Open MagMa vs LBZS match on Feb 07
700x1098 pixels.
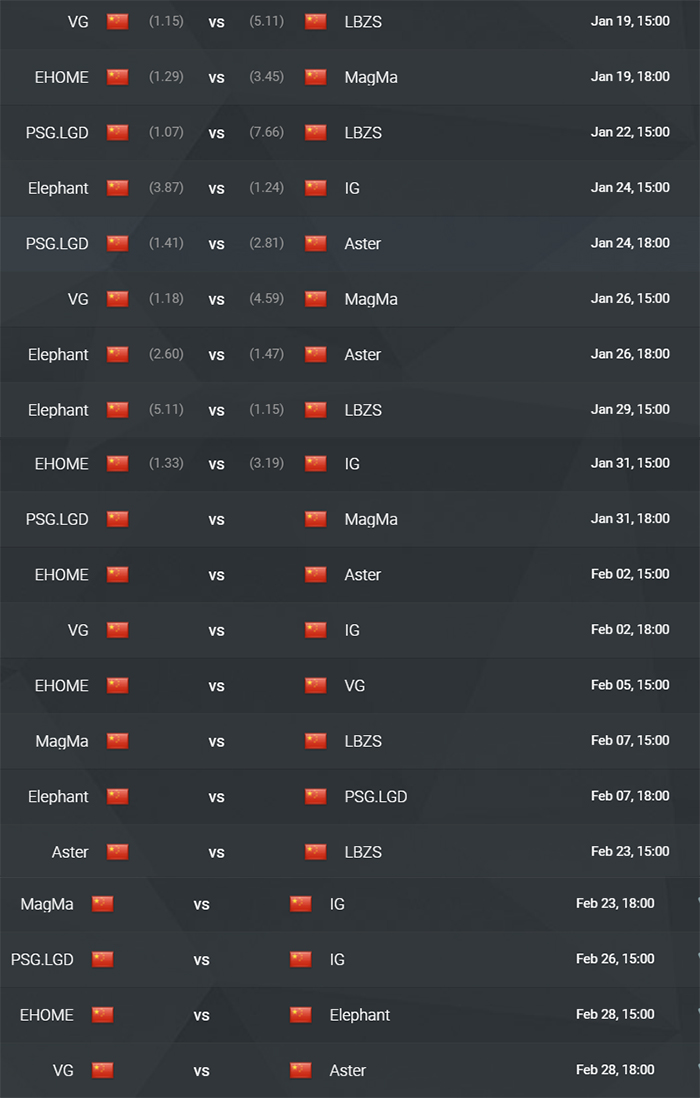click(350, 740)
